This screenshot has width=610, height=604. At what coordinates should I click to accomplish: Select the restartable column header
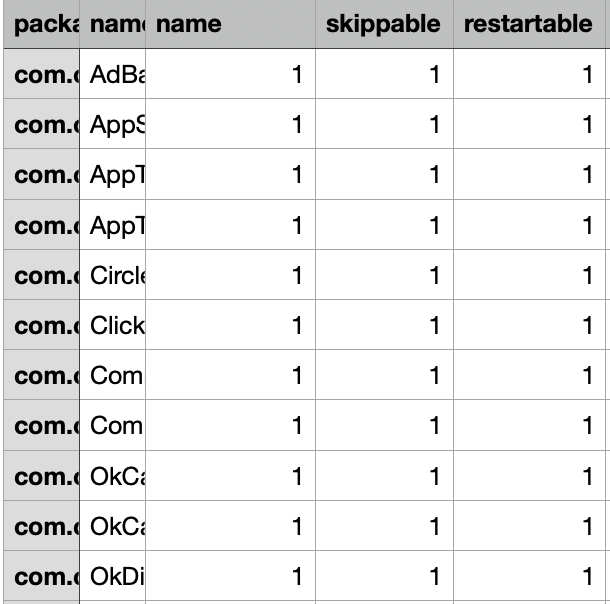[x=529, y=24]
